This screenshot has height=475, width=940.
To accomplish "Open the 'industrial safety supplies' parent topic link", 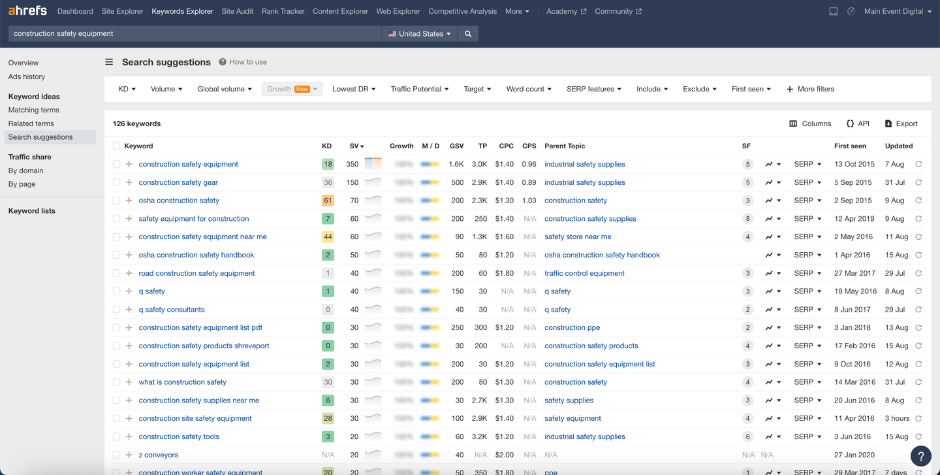I will click(584, 164).
